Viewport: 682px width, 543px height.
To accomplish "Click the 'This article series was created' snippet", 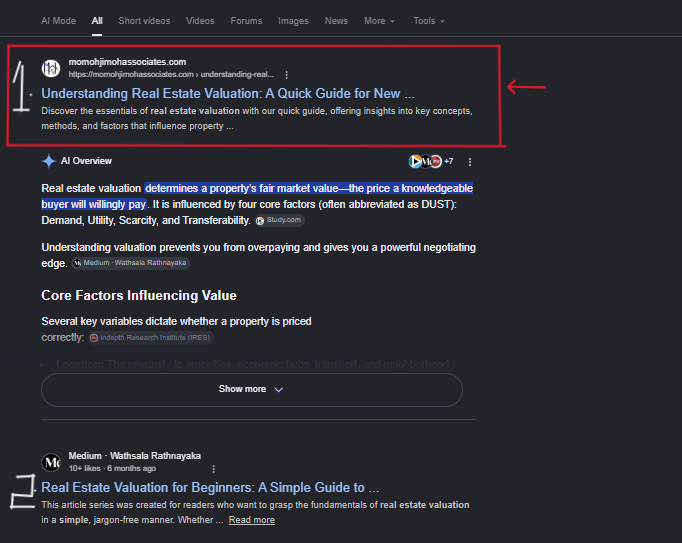I will click(255, 513).
